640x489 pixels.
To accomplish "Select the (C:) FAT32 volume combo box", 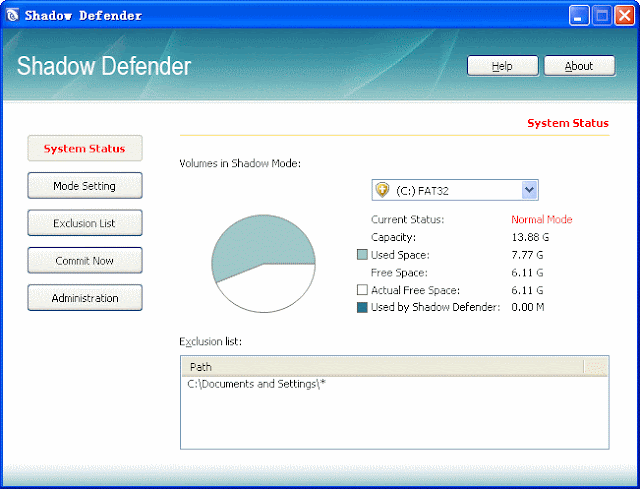I will pos(455,190).
